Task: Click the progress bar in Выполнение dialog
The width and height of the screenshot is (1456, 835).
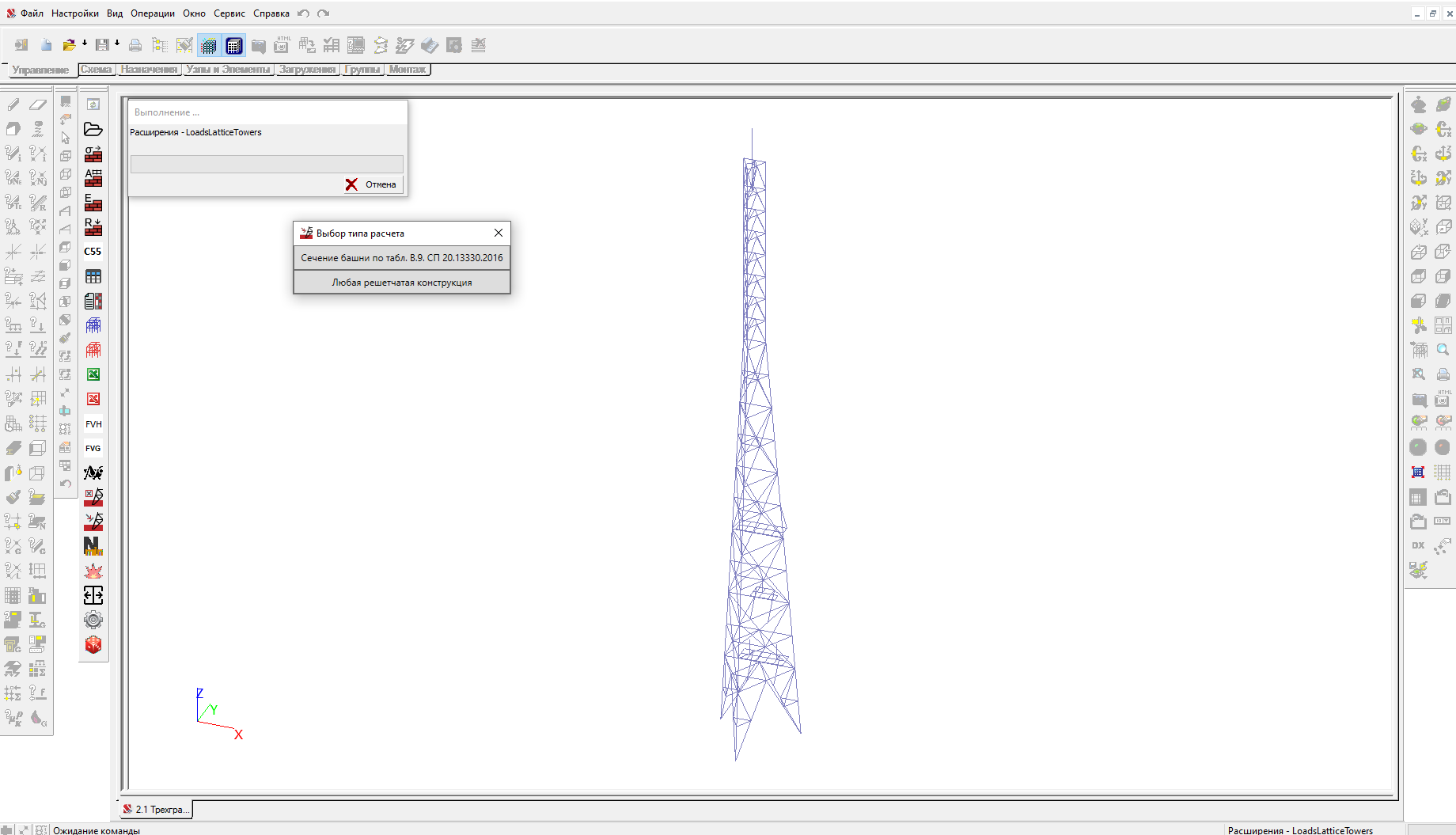Action: [x=267, y=164]
